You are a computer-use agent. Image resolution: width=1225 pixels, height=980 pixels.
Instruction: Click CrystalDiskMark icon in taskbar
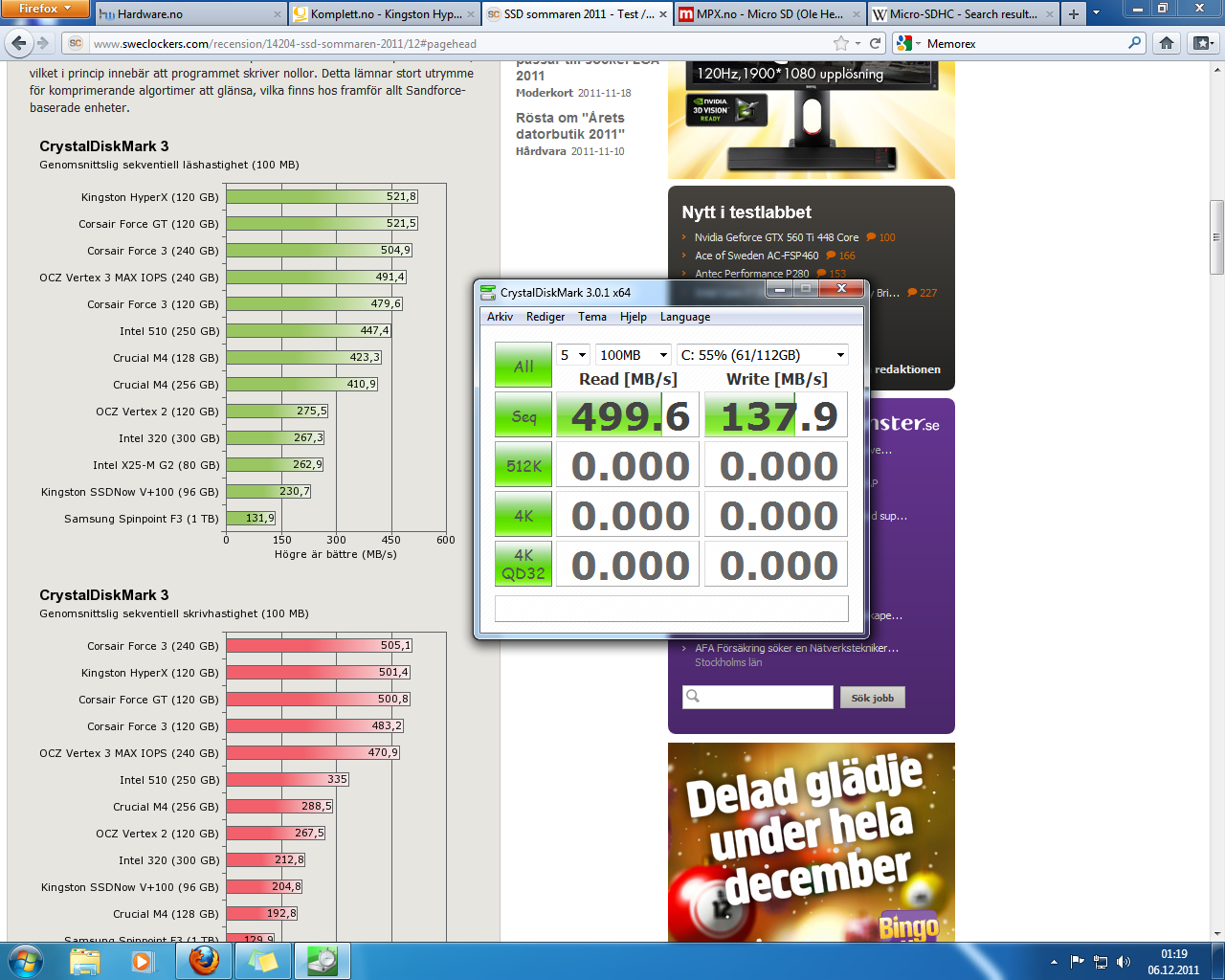323,961
